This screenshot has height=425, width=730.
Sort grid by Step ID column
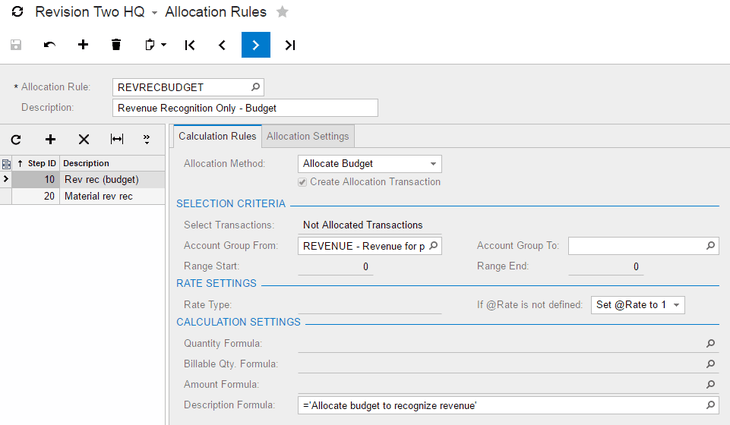pyautogui.click(x=36, y=163)
